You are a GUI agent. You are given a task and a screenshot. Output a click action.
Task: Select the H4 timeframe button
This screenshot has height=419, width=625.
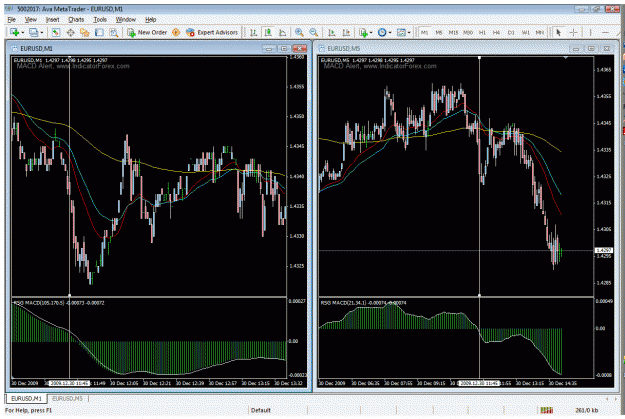(496, 32)
